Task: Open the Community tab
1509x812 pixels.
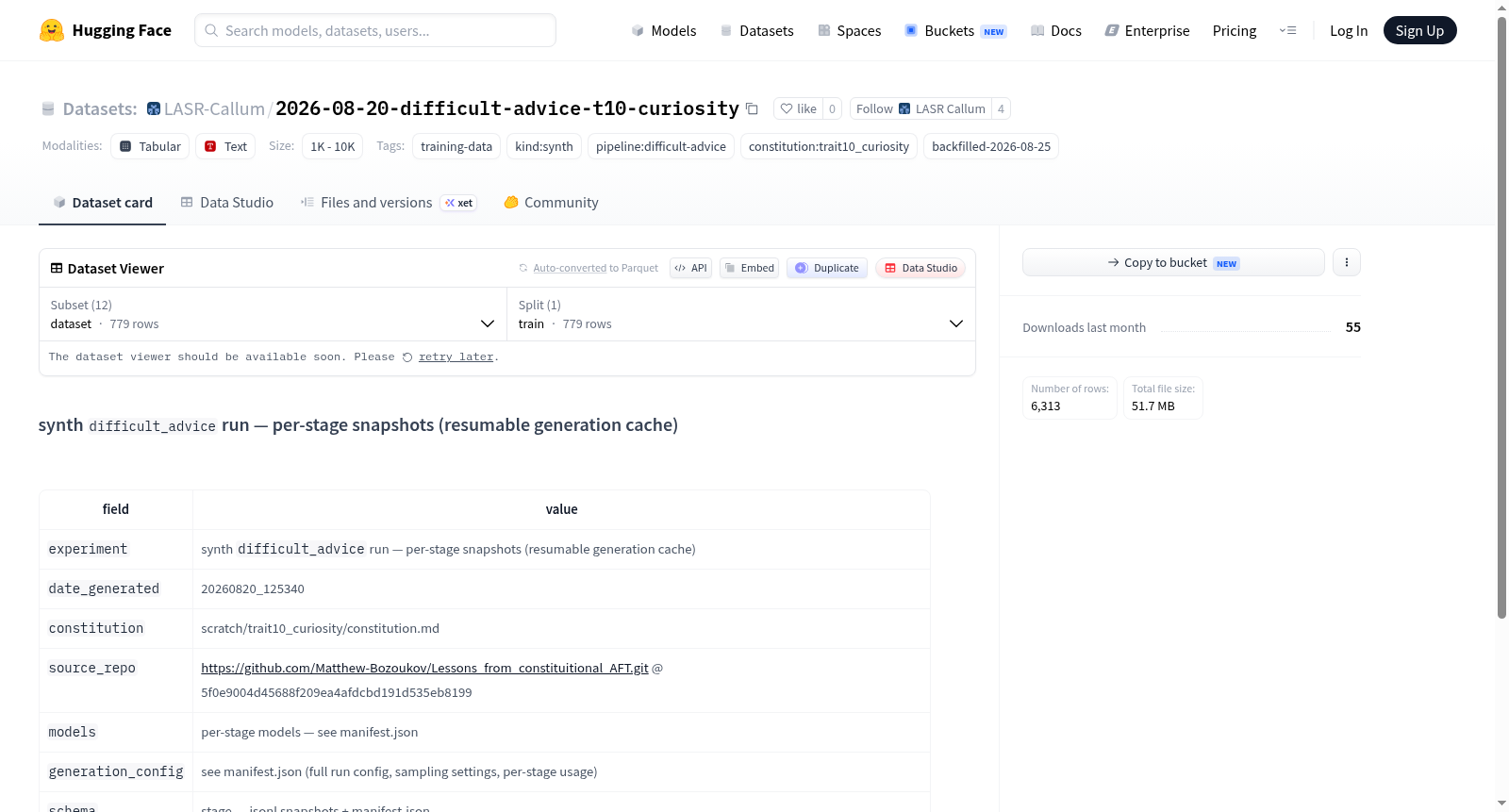Action: [551, 203]
